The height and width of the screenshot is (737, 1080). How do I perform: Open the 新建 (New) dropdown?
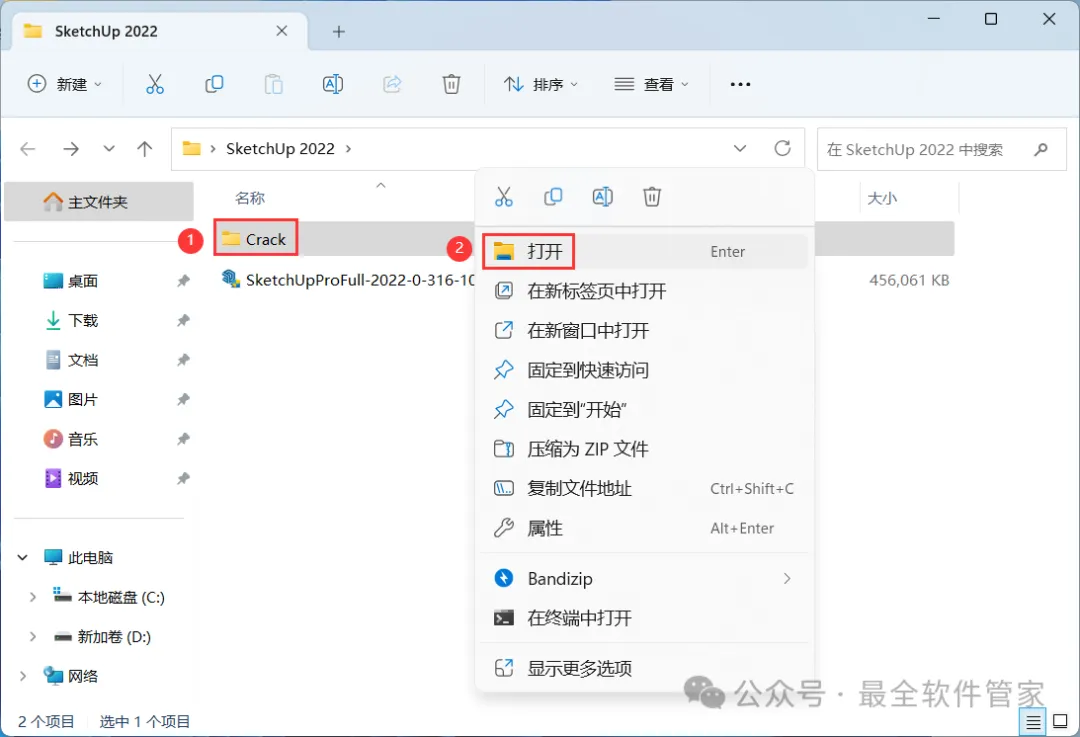click(64, 84)
